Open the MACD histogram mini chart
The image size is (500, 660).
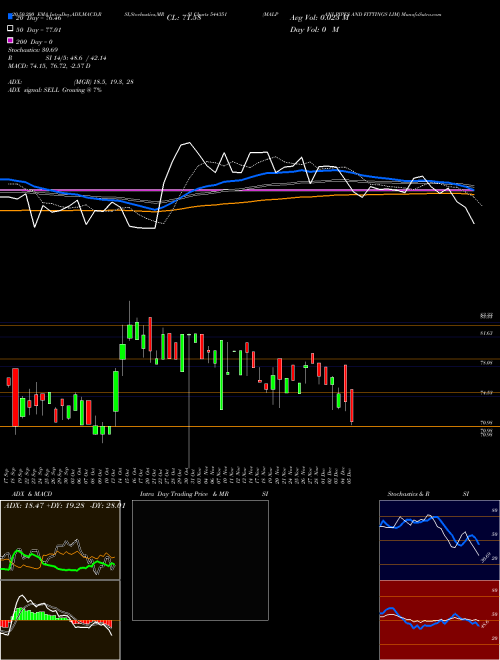coord(60,620)
